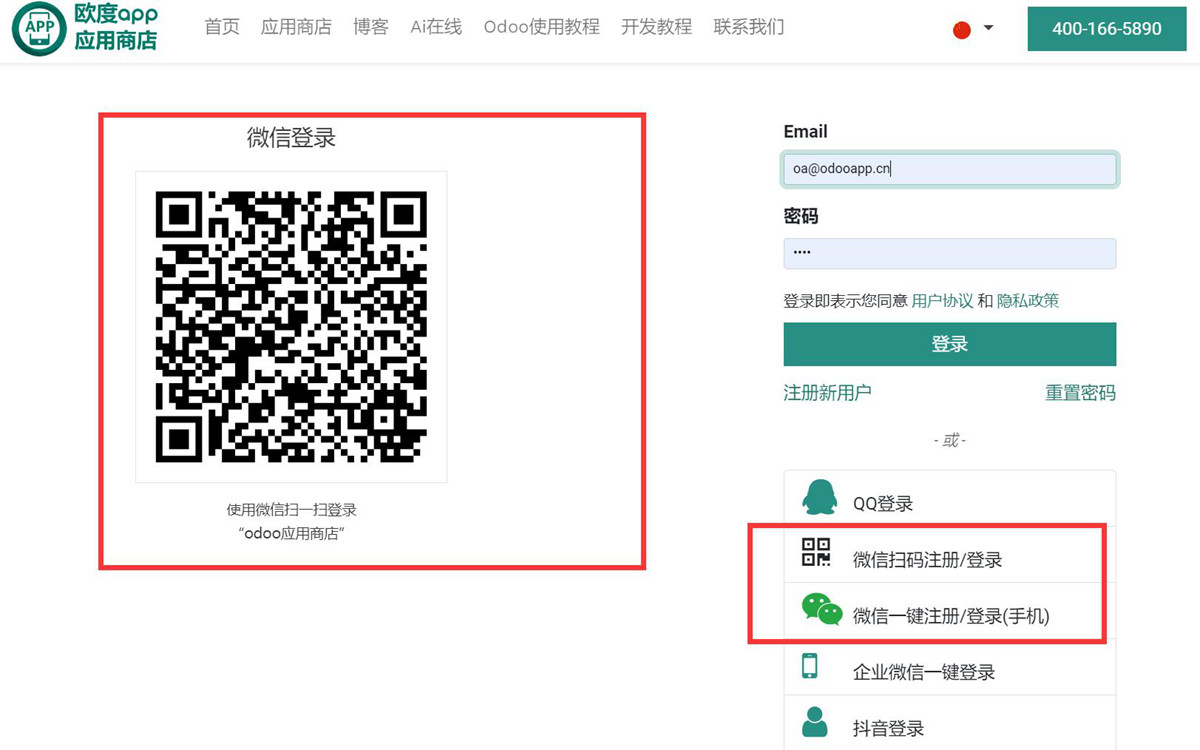Click 注册新用户 link
Image resolution: width=1200 pixels, height=750 pixels.
(x=827, y=393)
